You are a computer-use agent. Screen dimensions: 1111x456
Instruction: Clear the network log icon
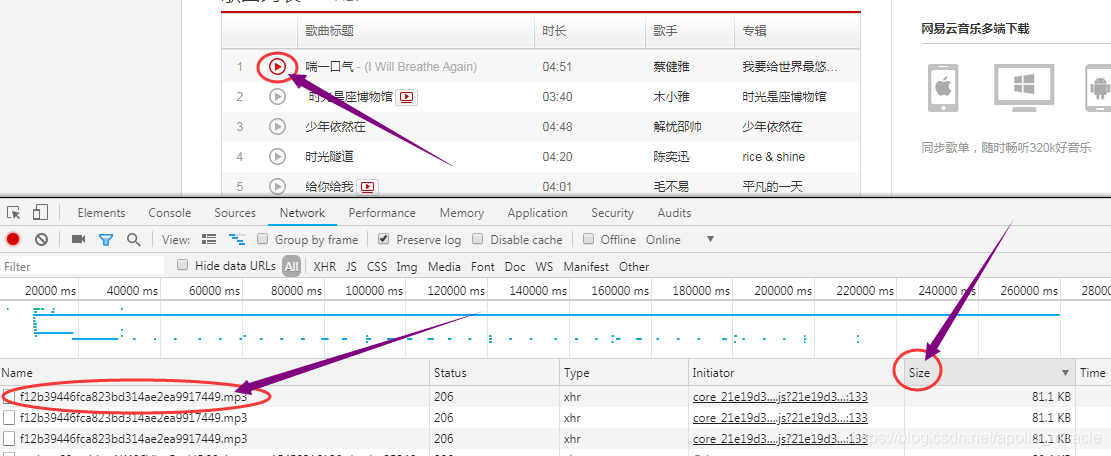tap(41, 239)
